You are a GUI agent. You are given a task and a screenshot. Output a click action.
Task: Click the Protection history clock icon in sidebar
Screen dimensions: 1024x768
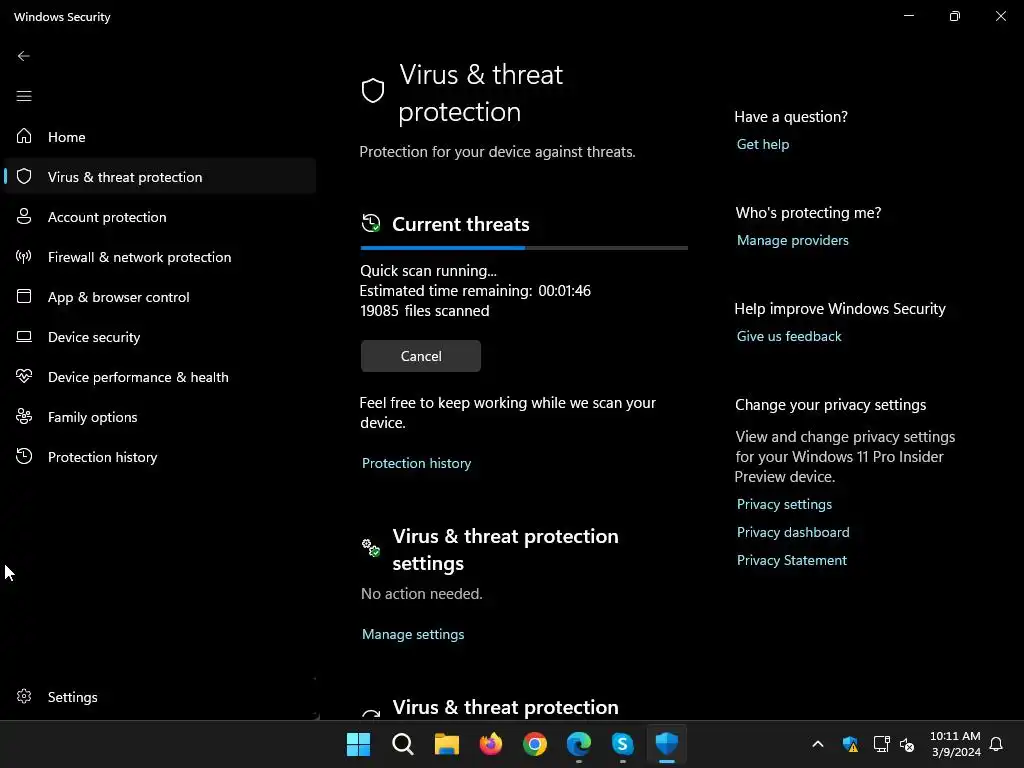(x=24, y=456)
